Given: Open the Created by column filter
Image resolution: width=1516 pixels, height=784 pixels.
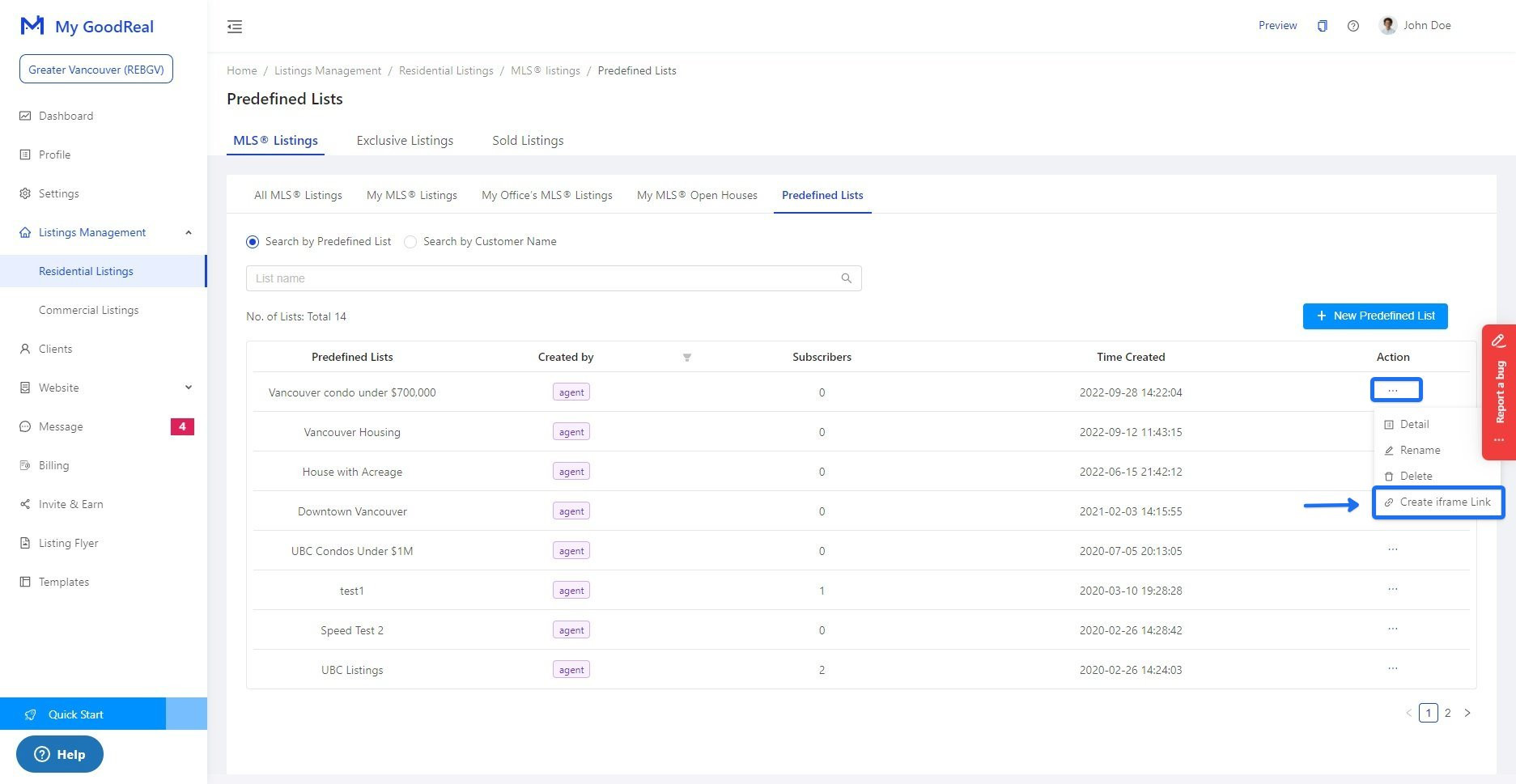Looking at the screenshot, I should tap(686, 356).
